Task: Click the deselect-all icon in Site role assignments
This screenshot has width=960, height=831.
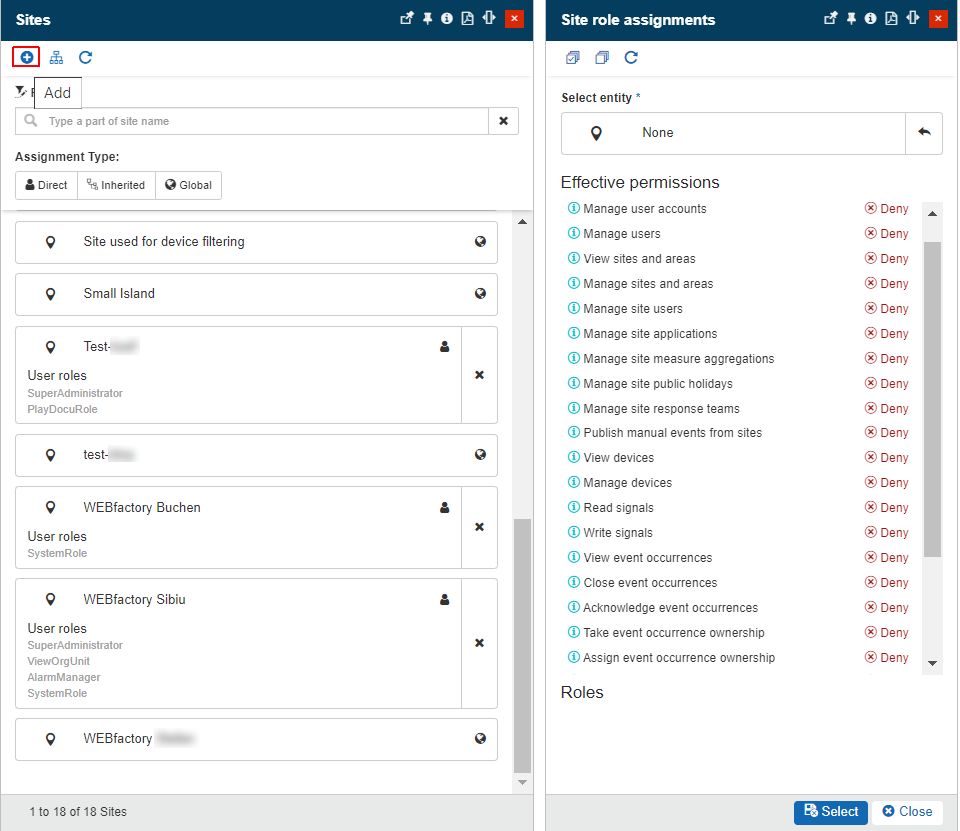Action: pos(601,57)
